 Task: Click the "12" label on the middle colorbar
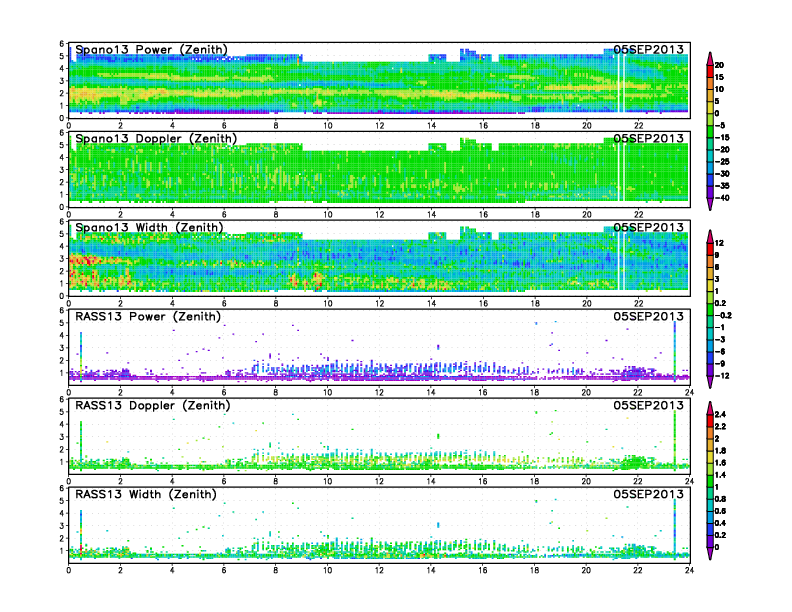click(x=719, y=243)
